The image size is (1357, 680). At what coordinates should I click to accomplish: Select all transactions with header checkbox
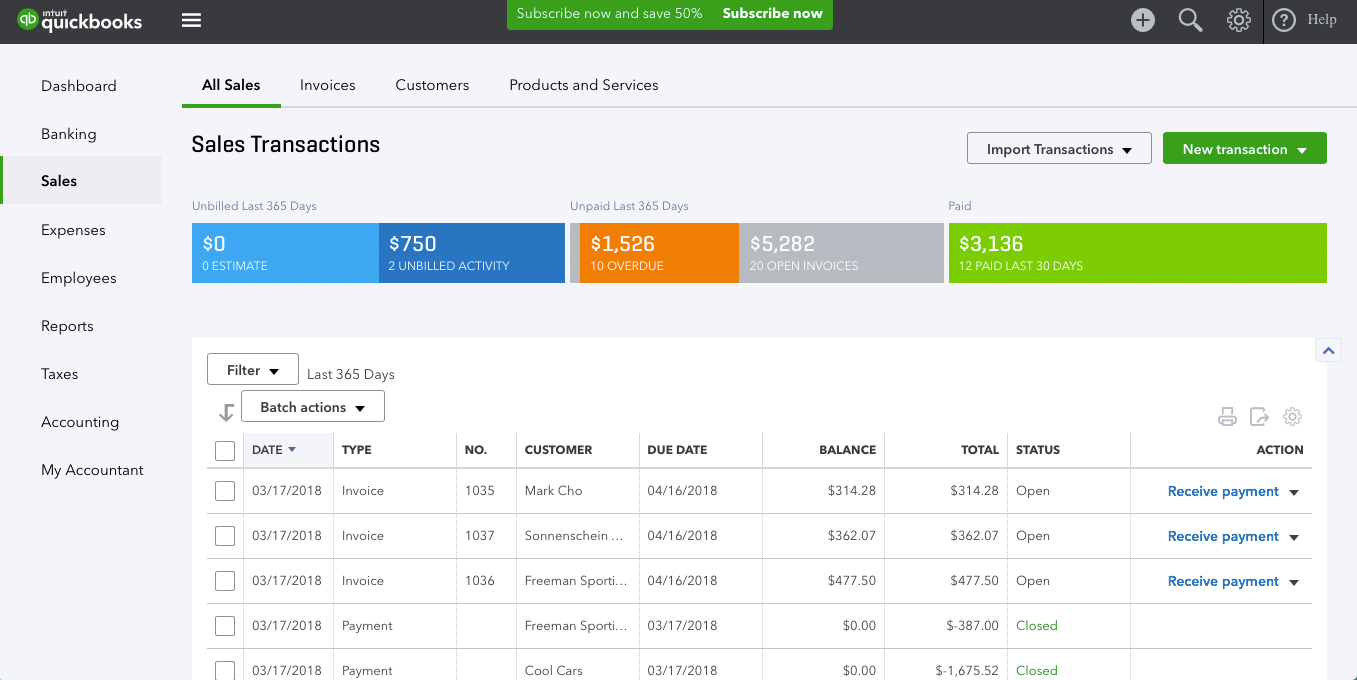225,451
